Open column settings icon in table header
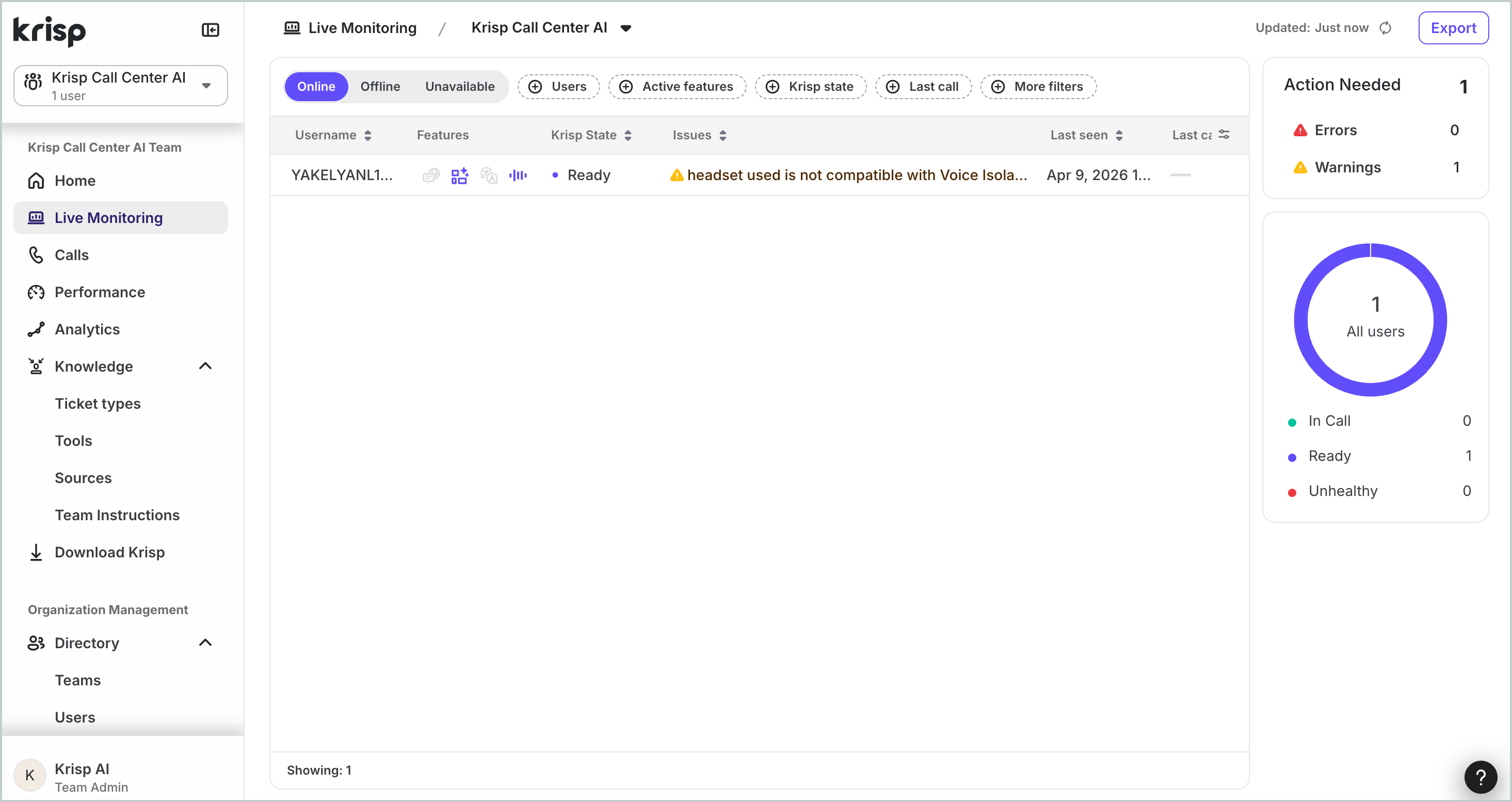 1224,135
